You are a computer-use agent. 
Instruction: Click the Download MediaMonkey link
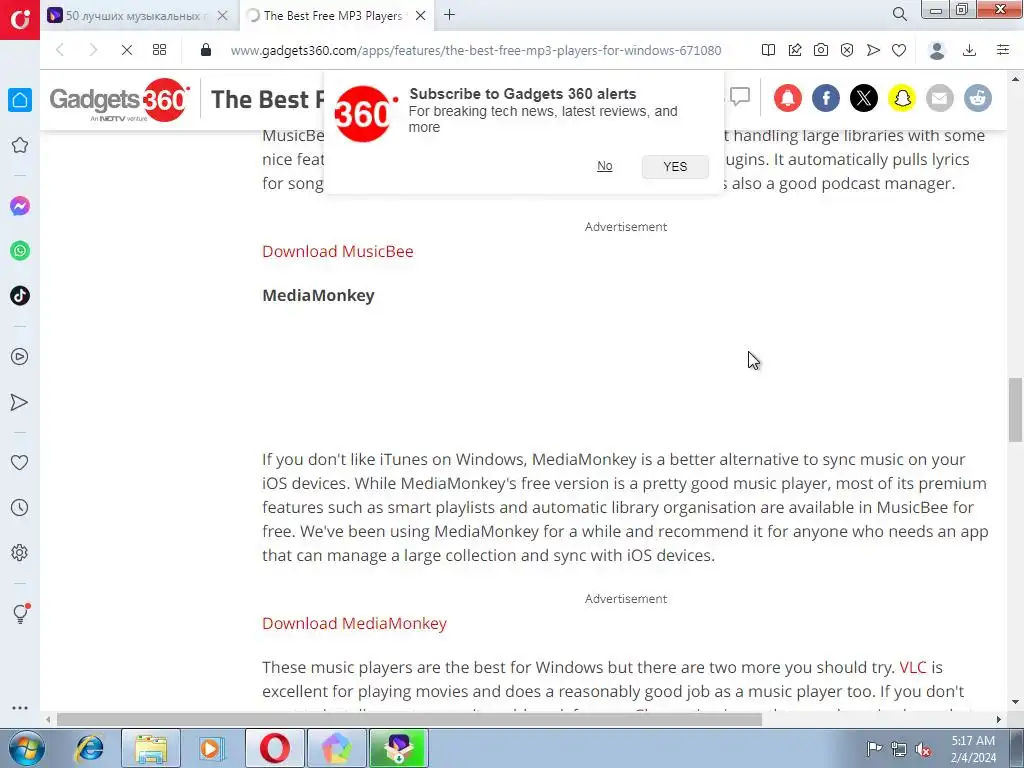[355, 623]
